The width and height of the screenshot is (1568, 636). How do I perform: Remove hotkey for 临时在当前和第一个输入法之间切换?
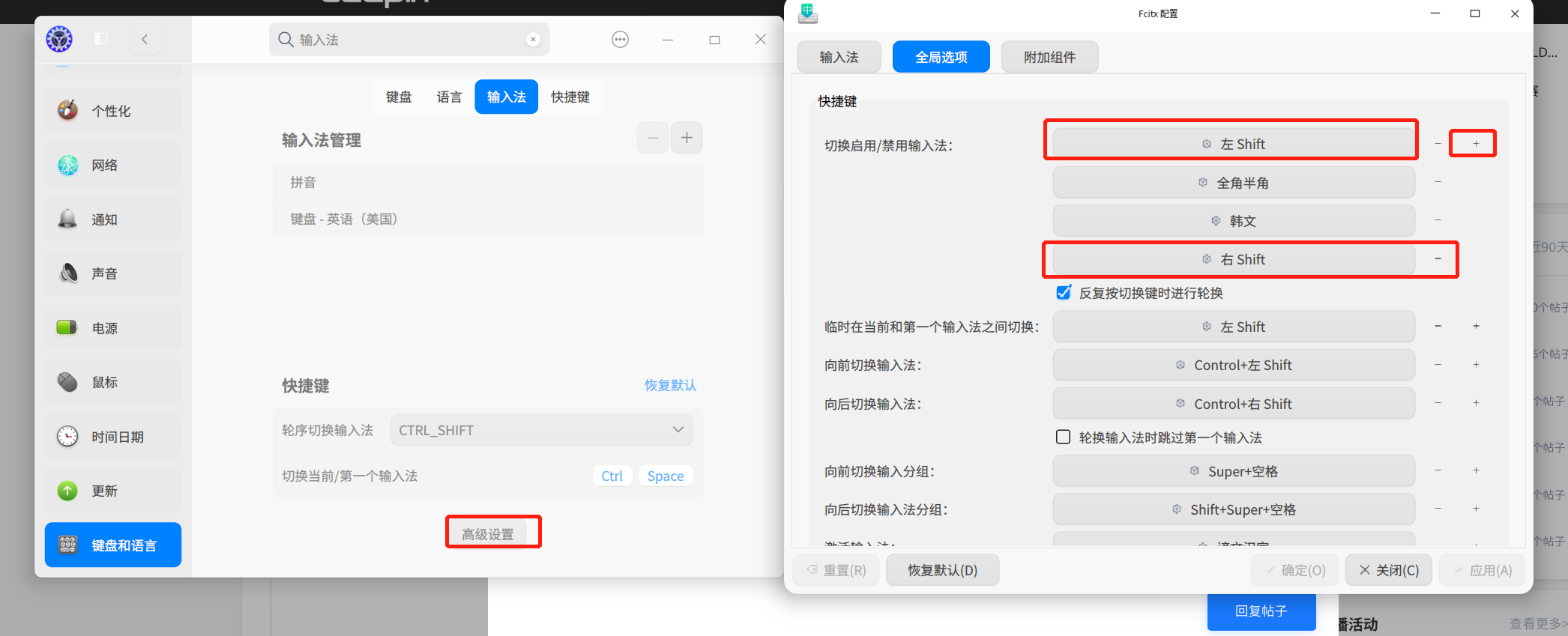click(1438, 327)
